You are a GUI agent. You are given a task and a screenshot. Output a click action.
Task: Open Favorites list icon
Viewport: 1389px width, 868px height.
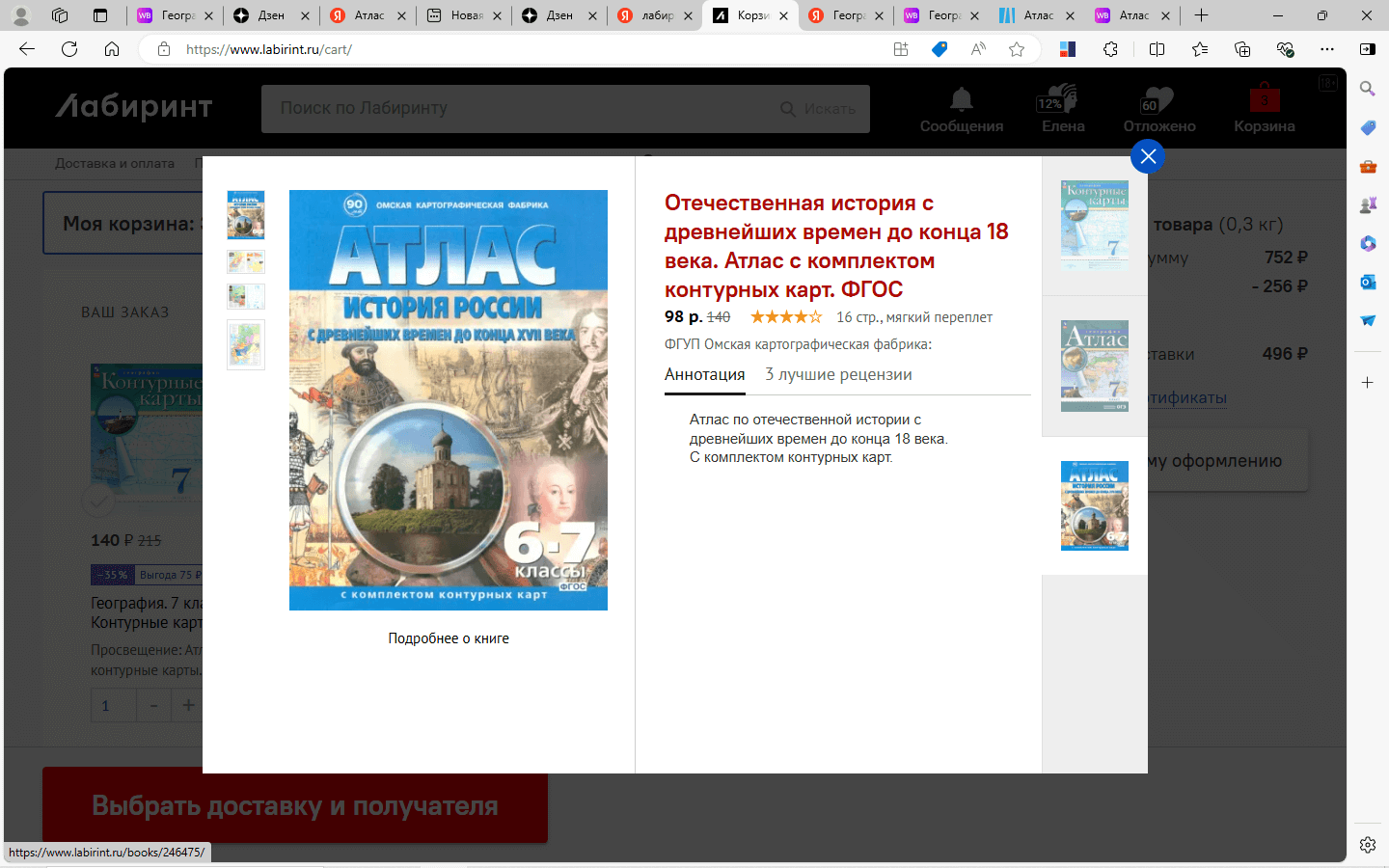pos(1200,49)
